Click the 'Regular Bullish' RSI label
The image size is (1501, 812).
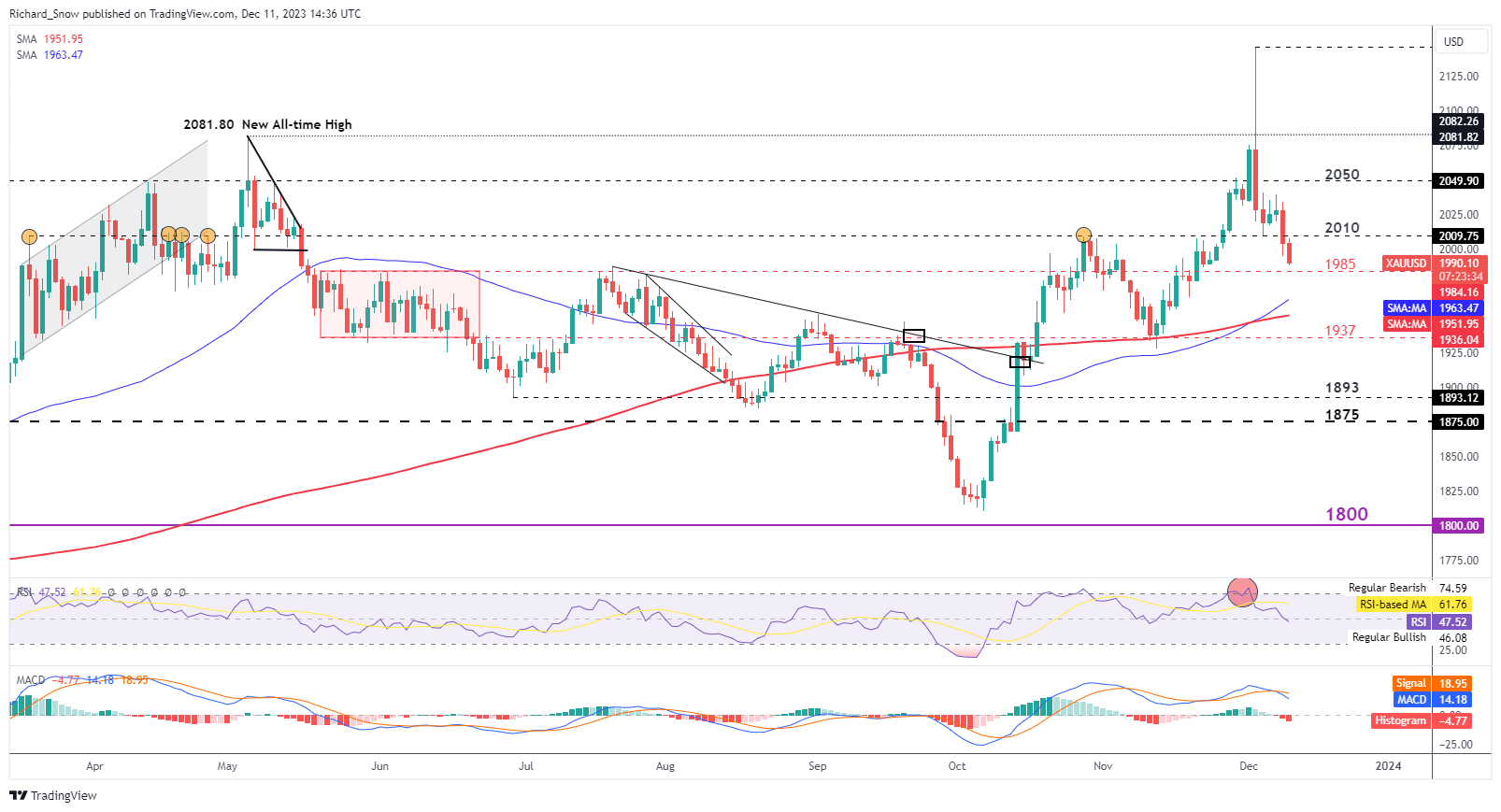click(1389, 637)
